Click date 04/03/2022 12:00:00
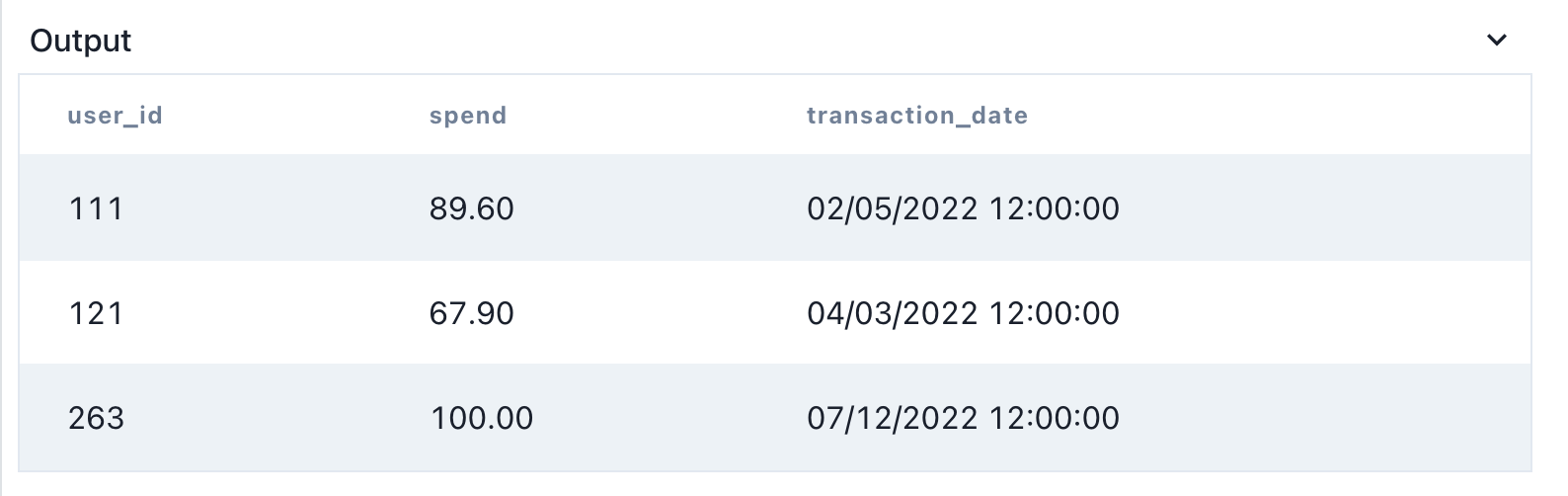This screenshot has width=1568, height=496. coord(964,313)
